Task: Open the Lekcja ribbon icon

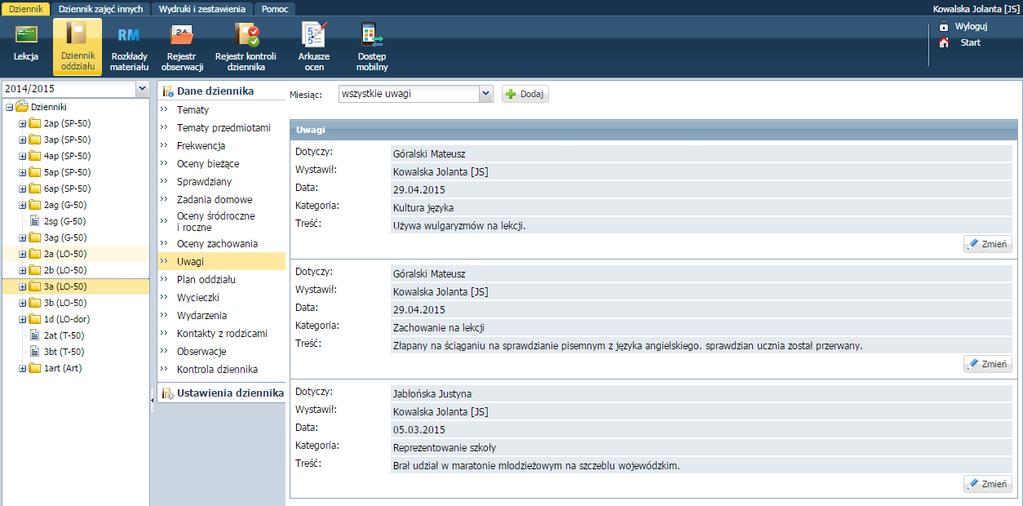Action: click(x=26, y=35)
